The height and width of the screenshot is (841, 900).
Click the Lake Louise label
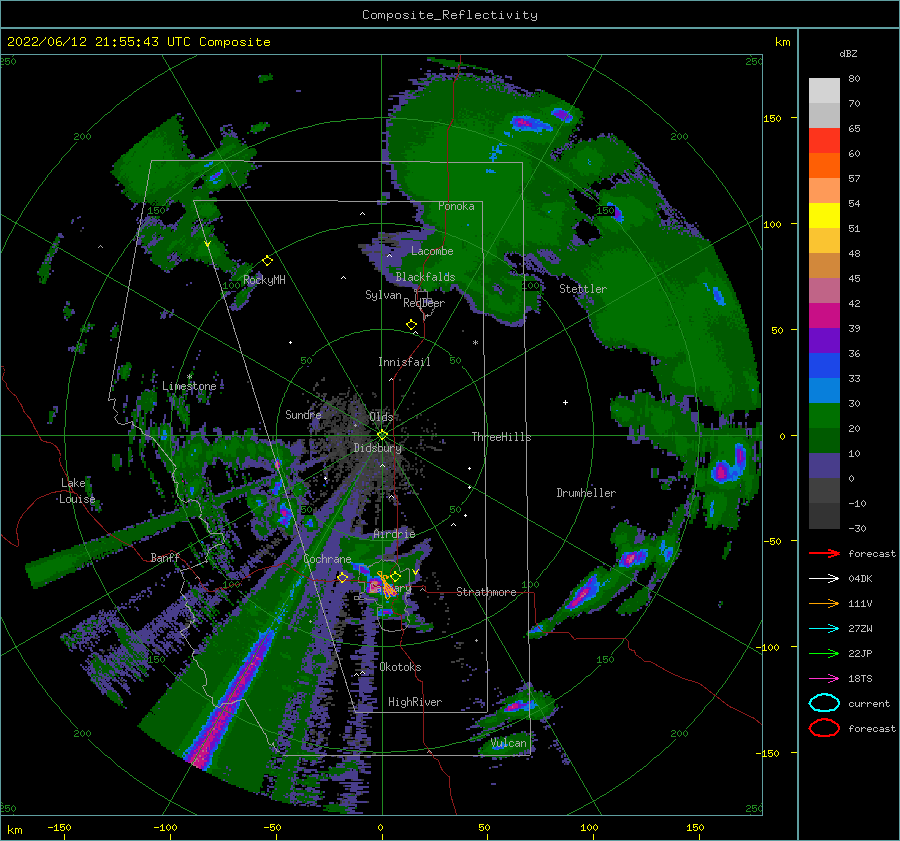tap(78, 491)
